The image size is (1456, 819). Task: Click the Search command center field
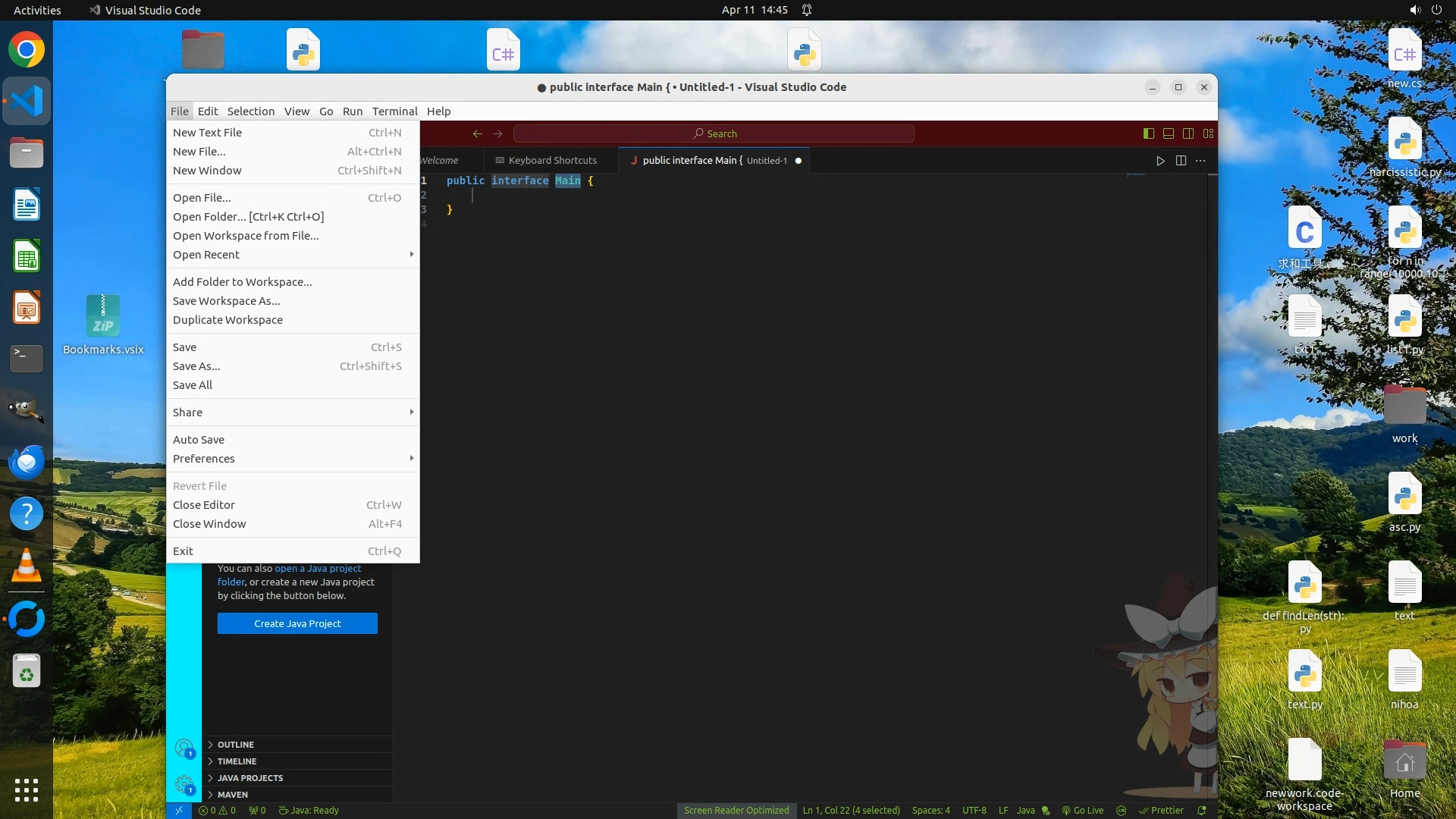click(714, 133)
